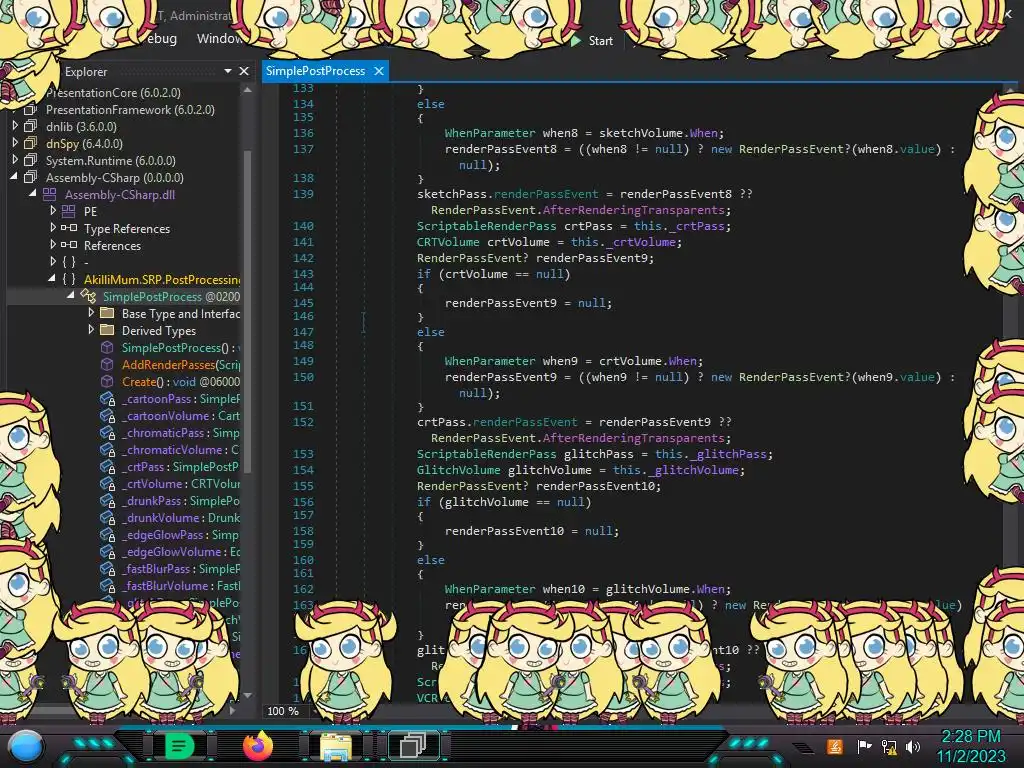Click the PE node icon
1024x768 pixels.
pos(69,211)
